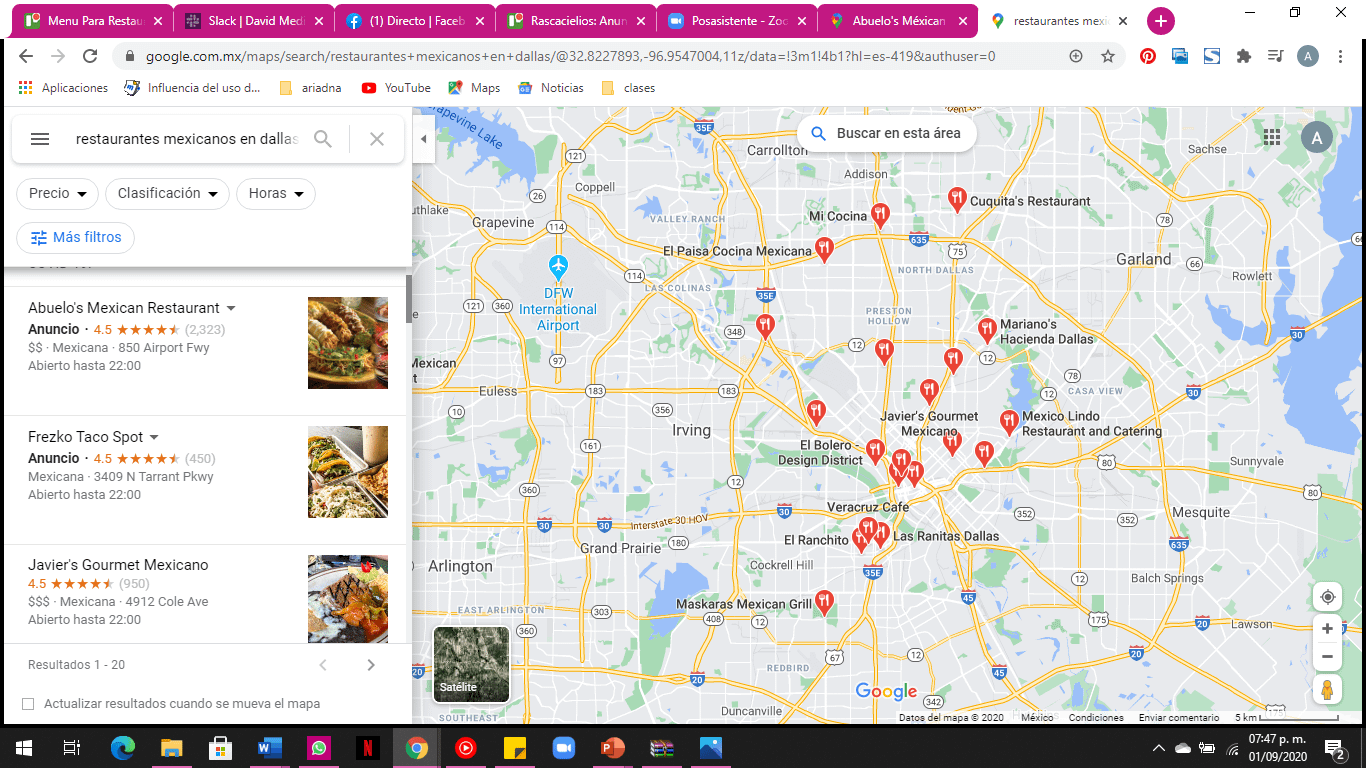
Task: Switch to Posasistente Zoom tab
Action: [x=737, y=21]
